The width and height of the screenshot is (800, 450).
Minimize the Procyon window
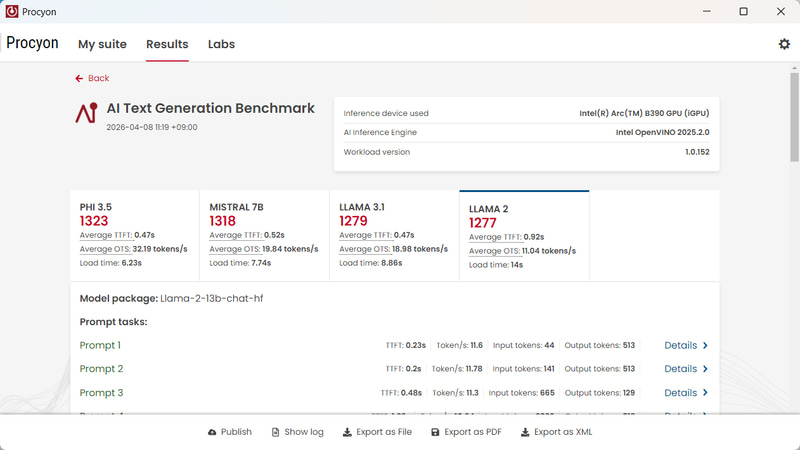point(707,11)
